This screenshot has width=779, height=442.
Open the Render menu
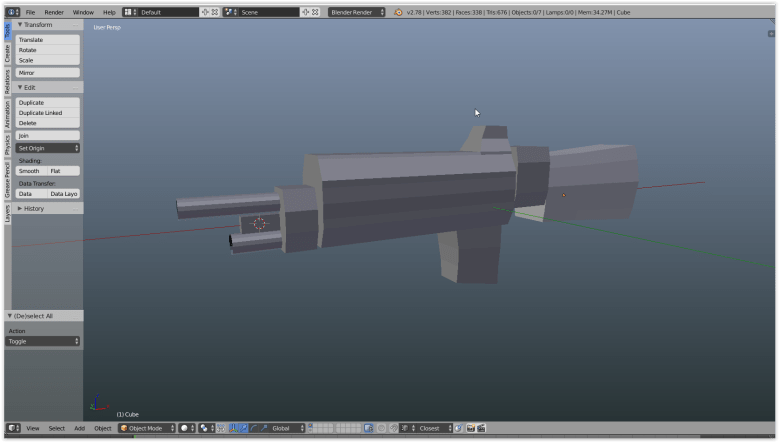53,12
